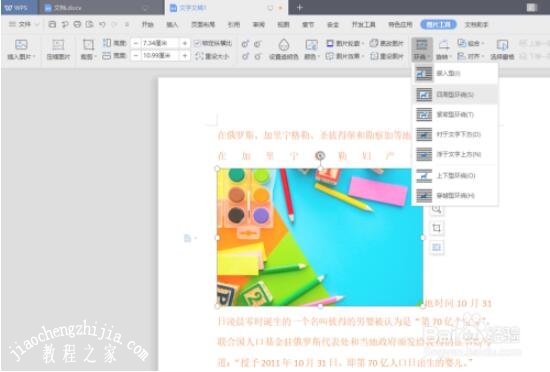Select 衬于文字下方 (Behind Text) option

click(x=455, y=134)
